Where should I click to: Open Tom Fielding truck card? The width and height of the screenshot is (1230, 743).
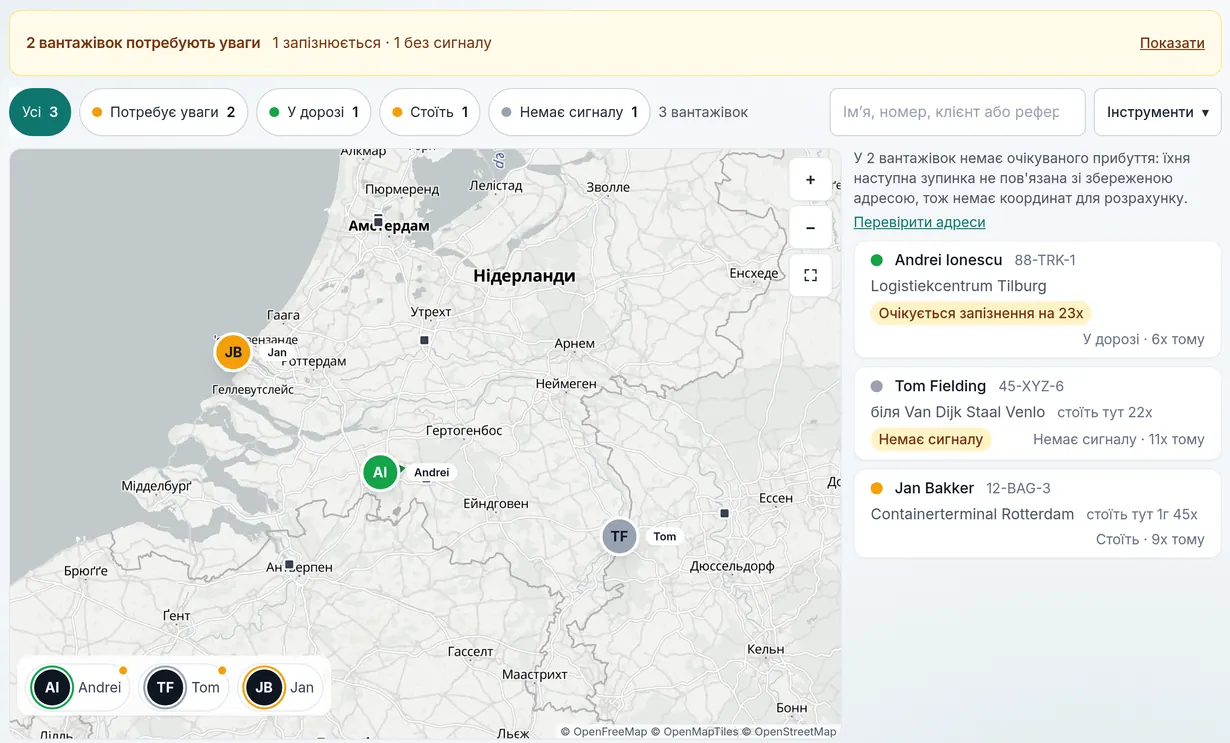[x=1037, y=413]
